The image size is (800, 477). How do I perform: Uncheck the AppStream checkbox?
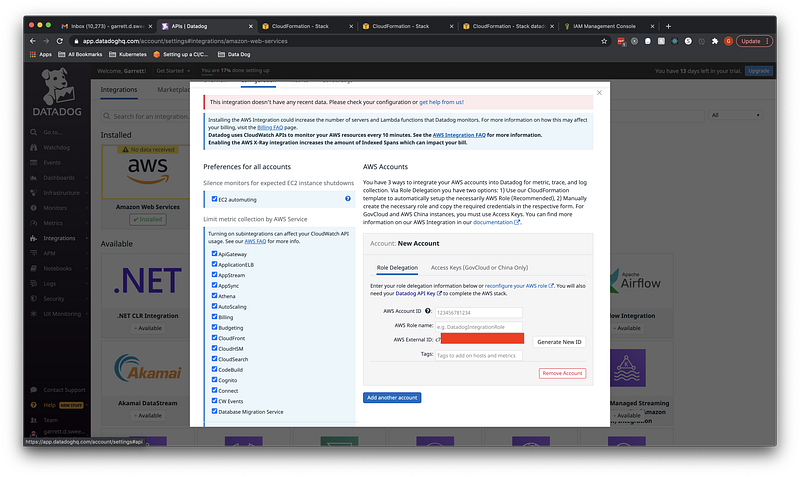pos(214,274)
